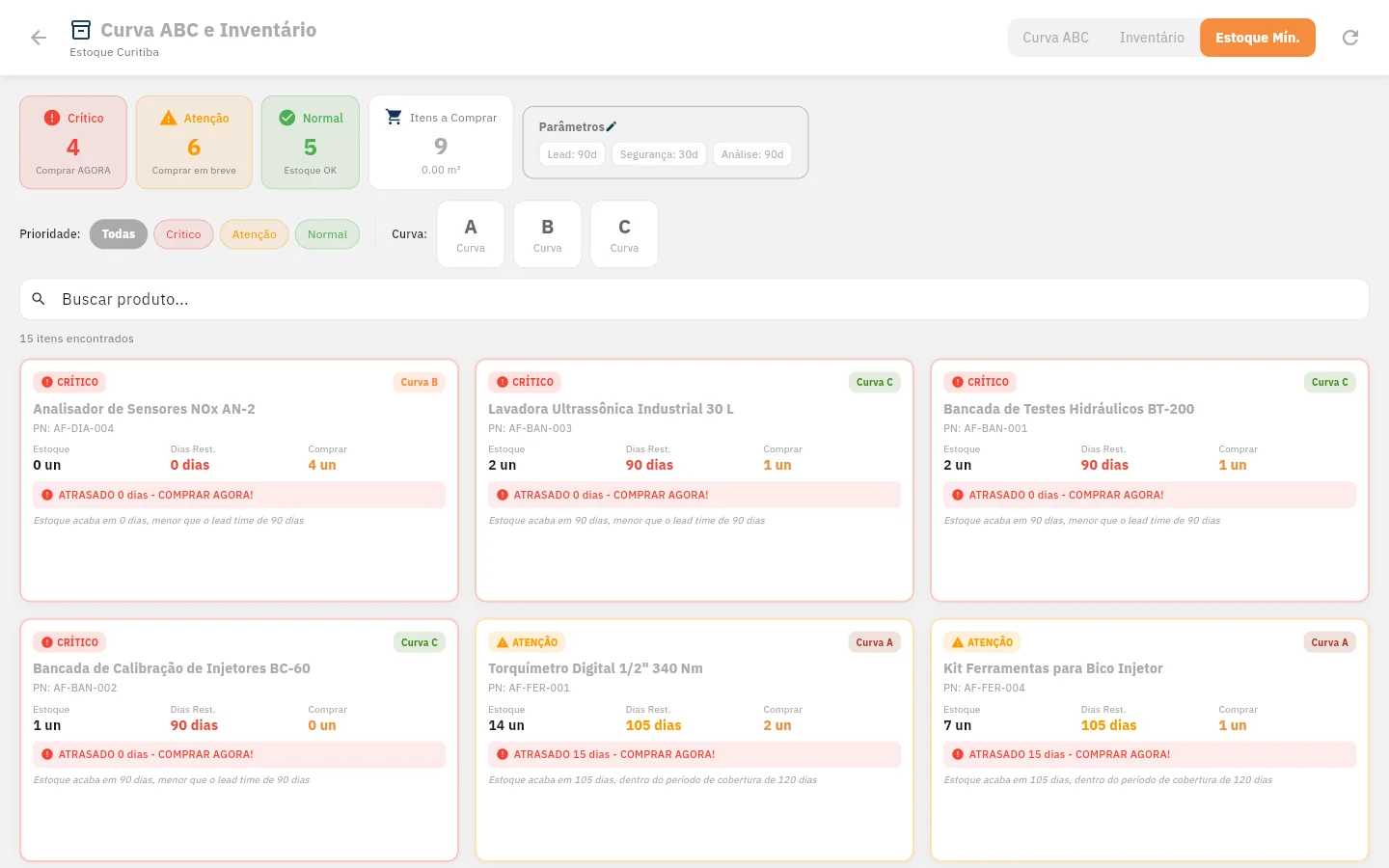Image resolution: width=1389 pixels, height=868 pixels.
Task: Filter by Normal priority chip
Action: click(327, 234)
